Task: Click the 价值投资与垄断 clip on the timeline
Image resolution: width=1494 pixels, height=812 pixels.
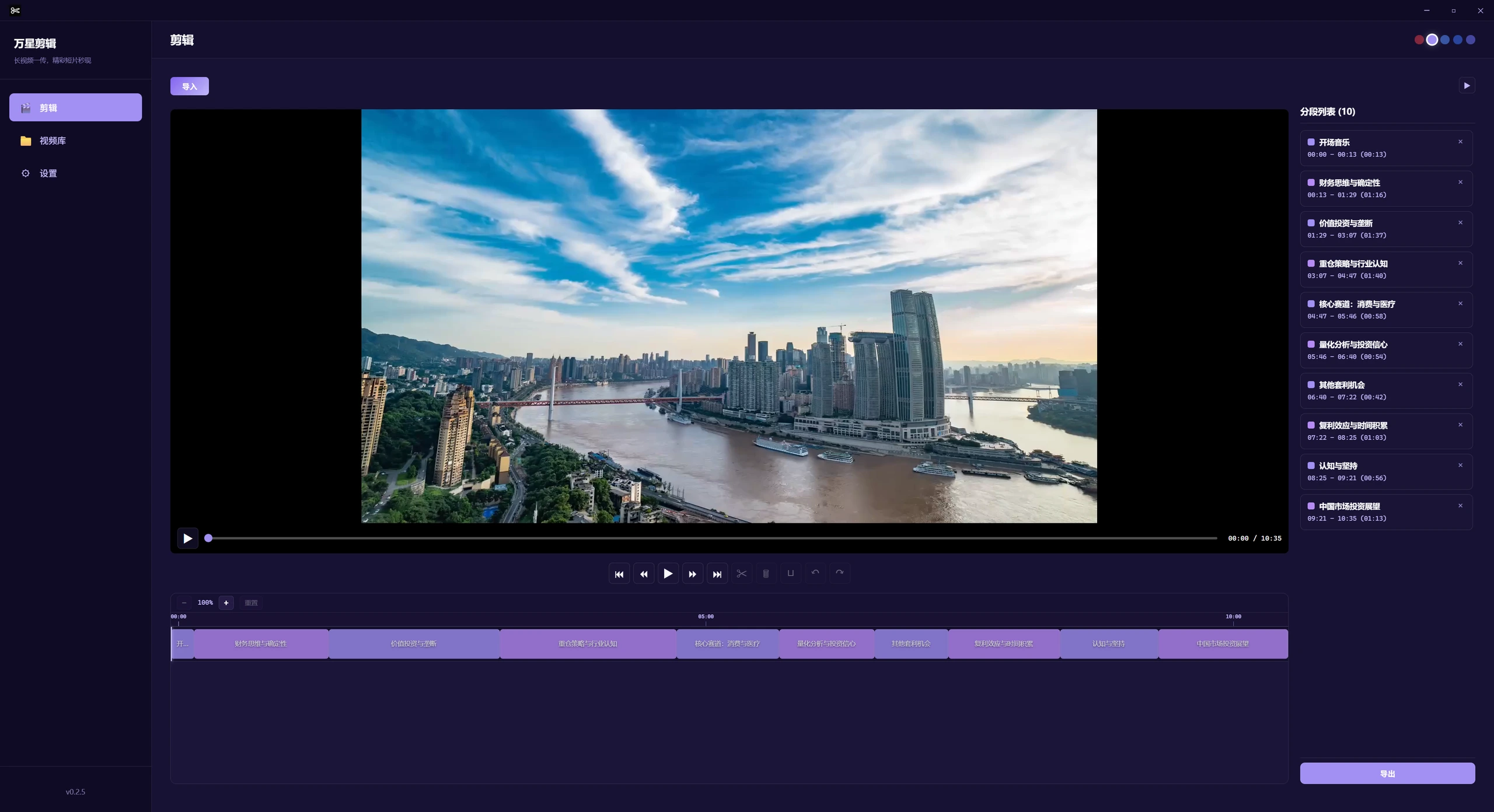Action: (414, 644)
